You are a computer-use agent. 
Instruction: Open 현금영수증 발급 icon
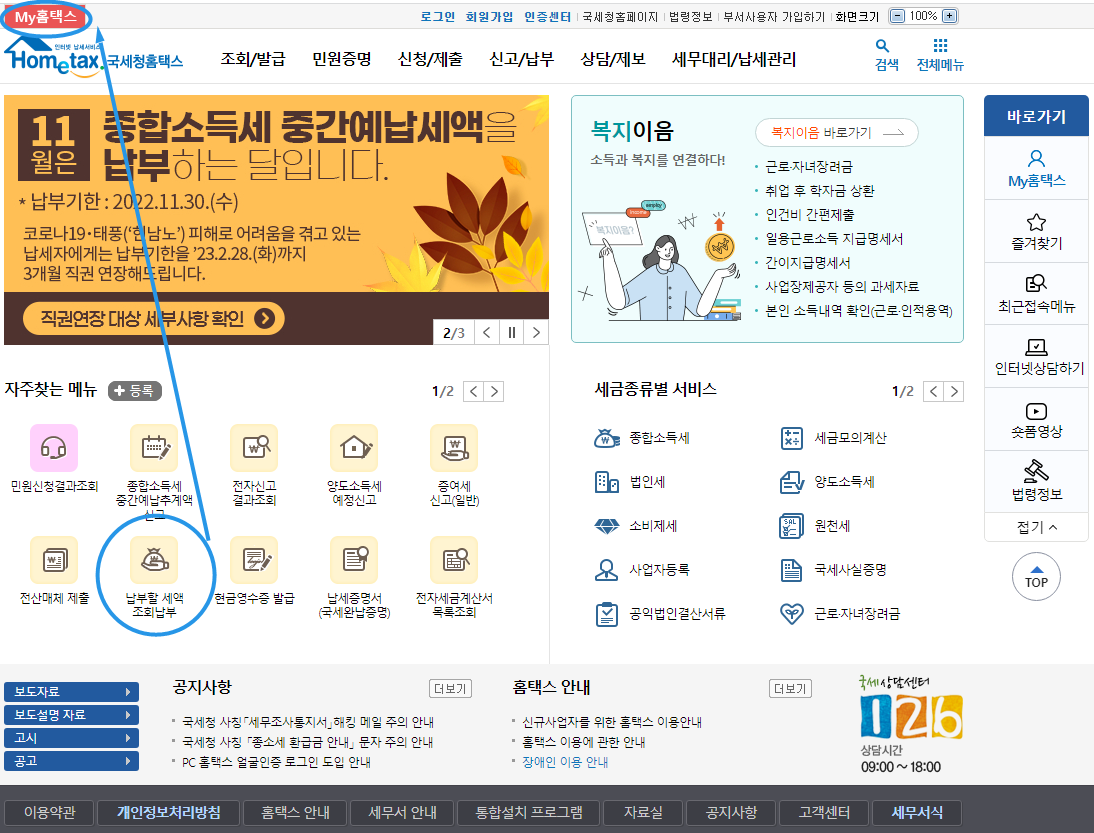tap(255, 560)
